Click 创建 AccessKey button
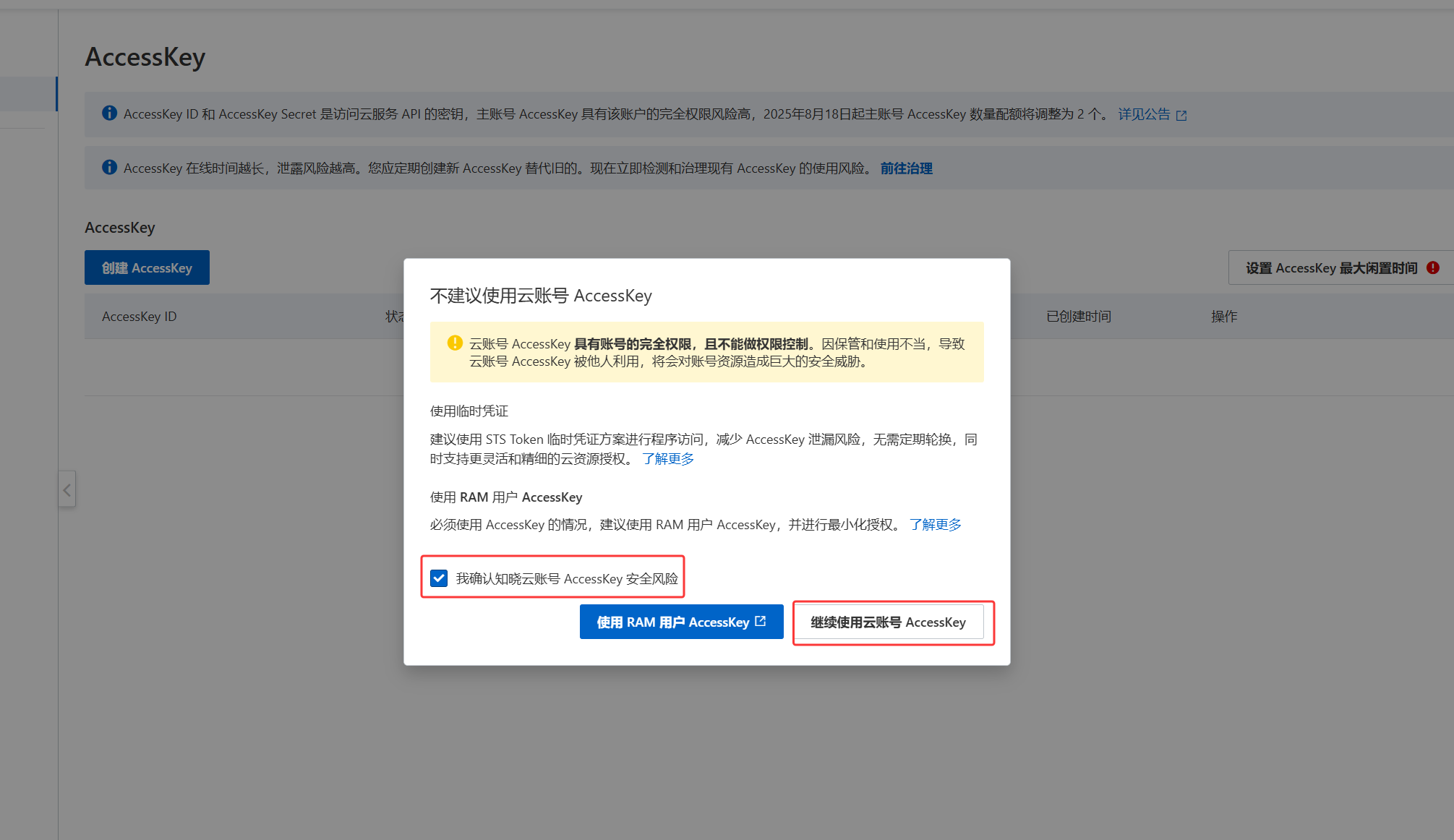The height and width of the screenshot is (840, 1454). coord(147,267)
